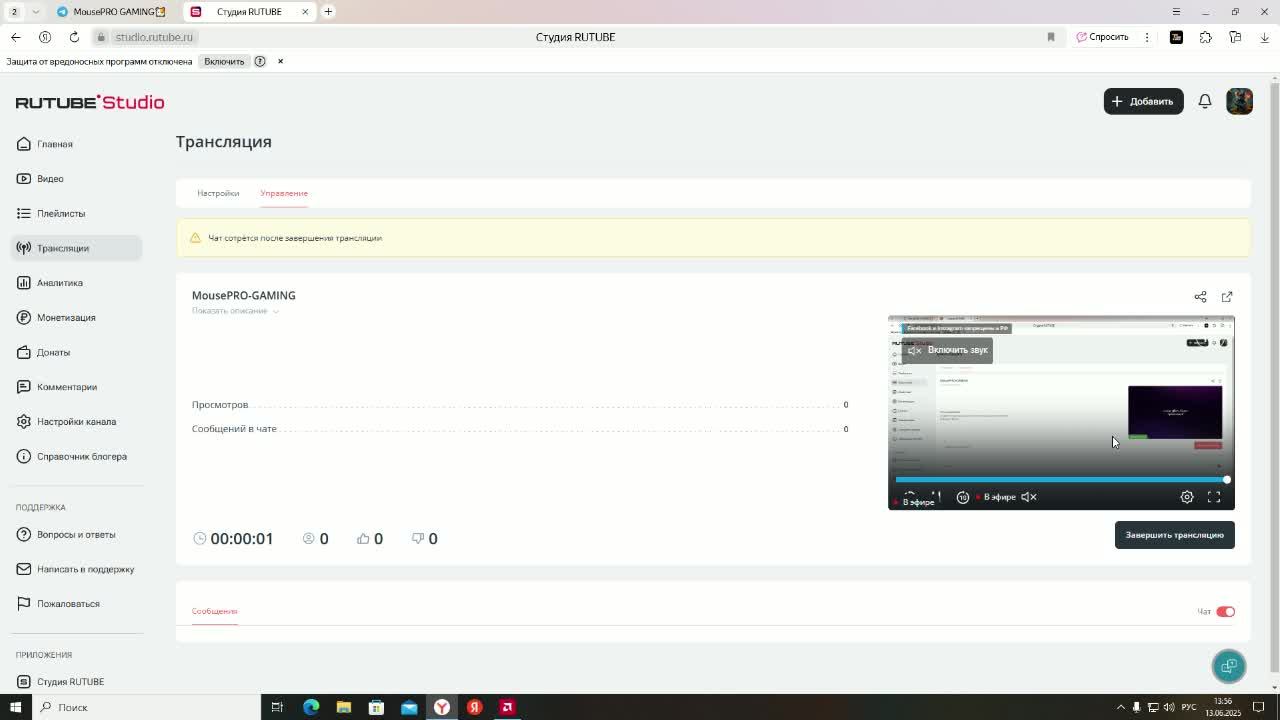Image resolution: width=1280 pixels, height=720 pixels.
Task: Bookmark this page
Action: 1050,37
